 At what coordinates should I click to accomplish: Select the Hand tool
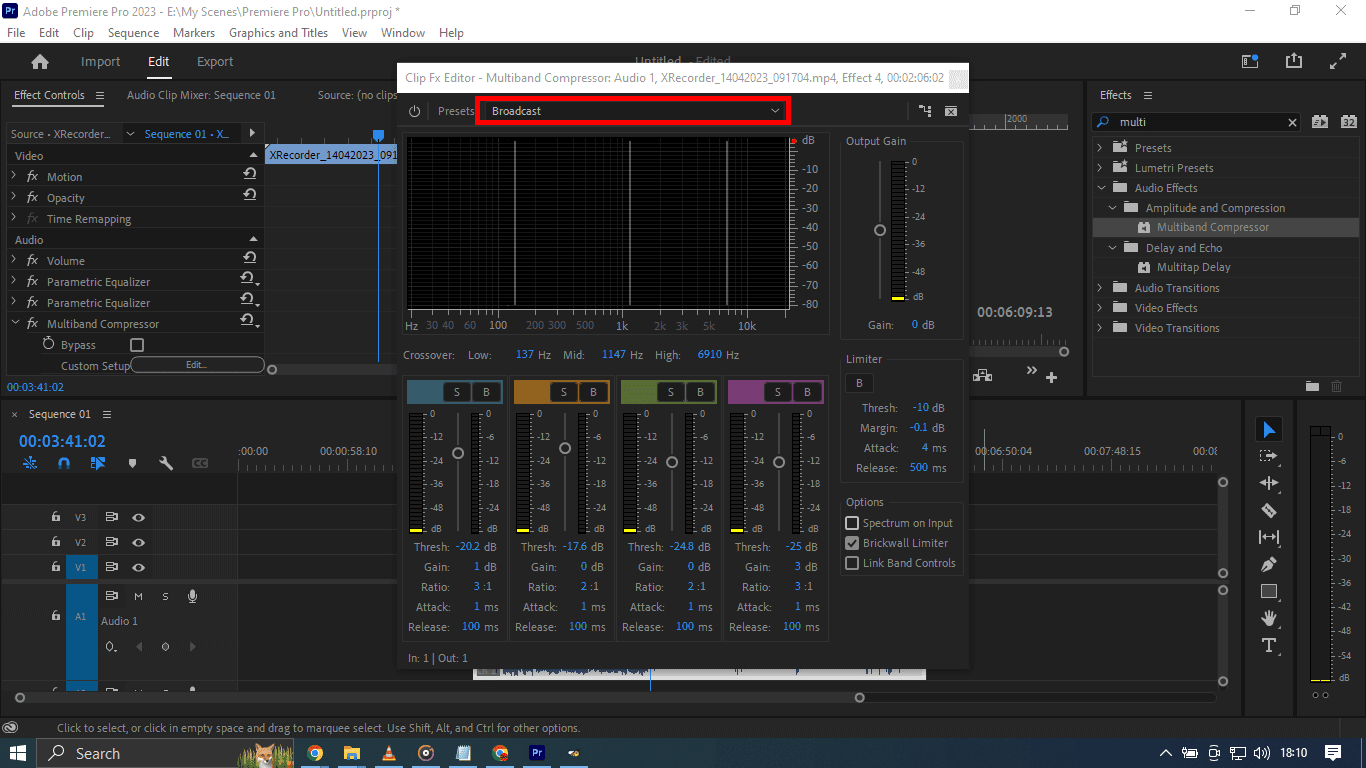click(x=1269, y=618)
